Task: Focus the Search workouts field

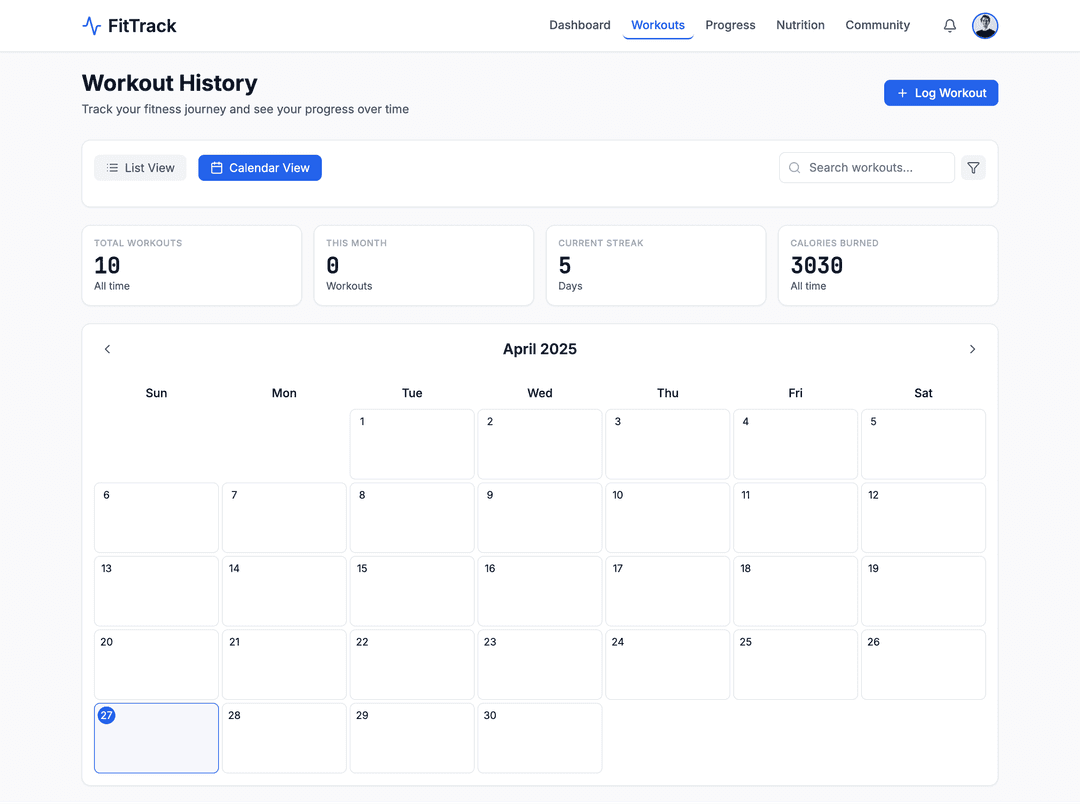Action: (875, 168)
